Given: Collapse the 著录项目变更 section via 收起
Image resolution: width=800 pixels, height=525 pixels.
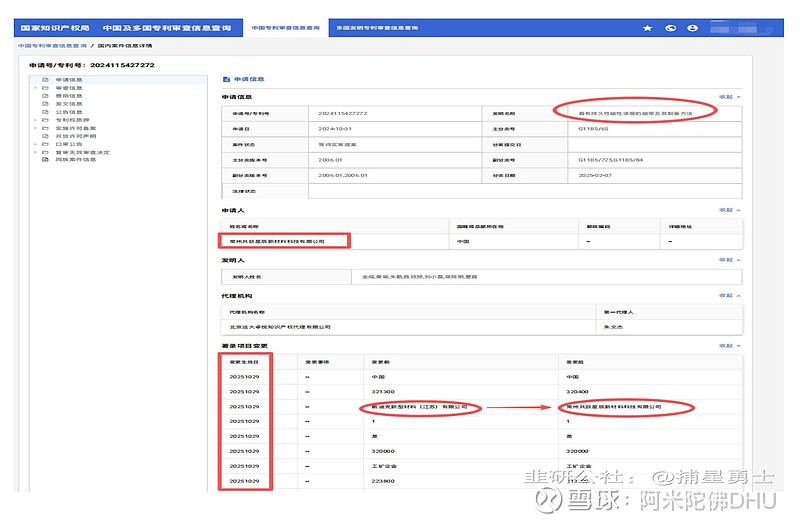Looking at the screenshot, I should [730, 346].
